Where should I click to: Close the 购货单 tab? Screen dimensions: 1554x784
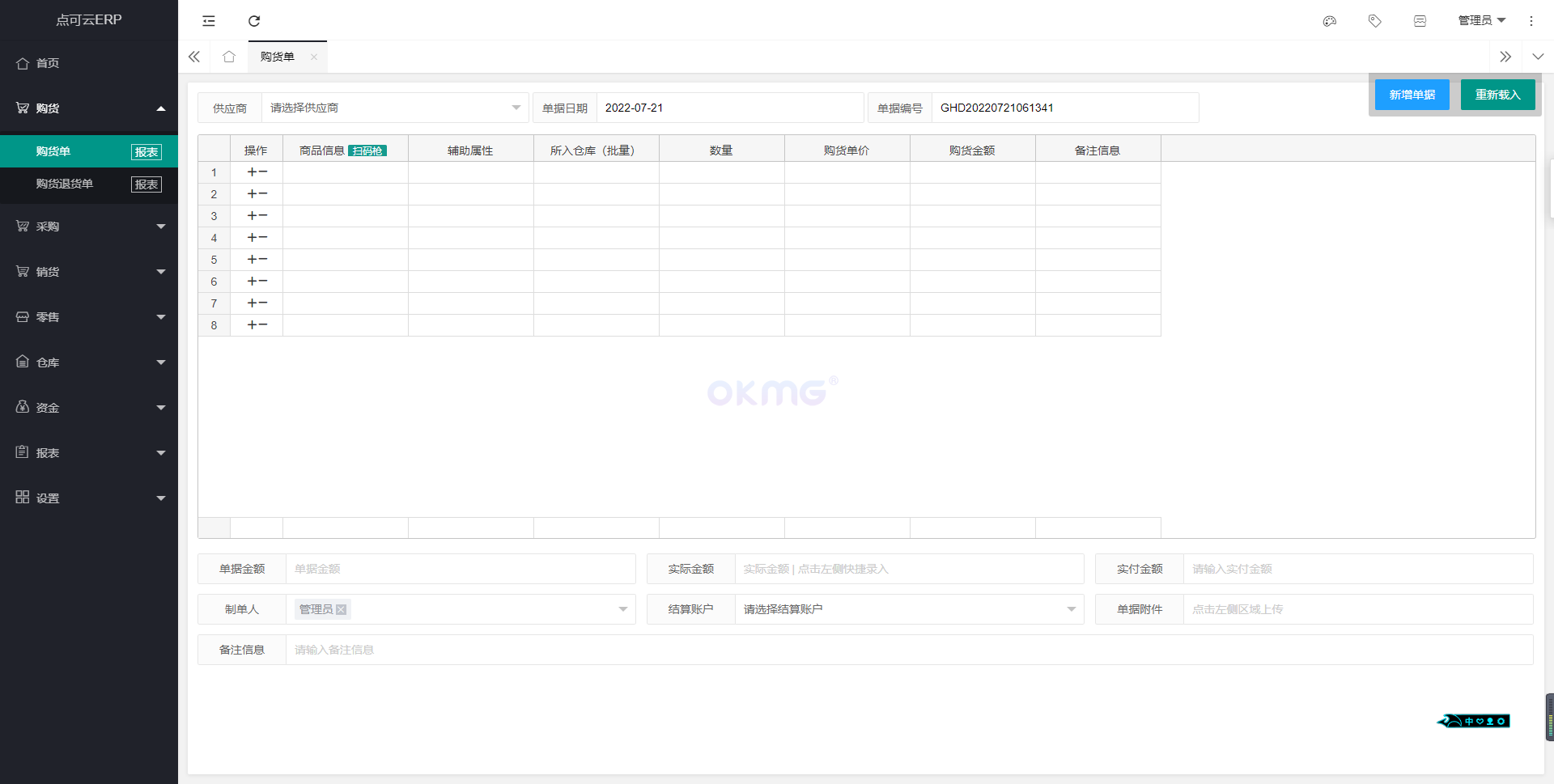click(314, 57)
